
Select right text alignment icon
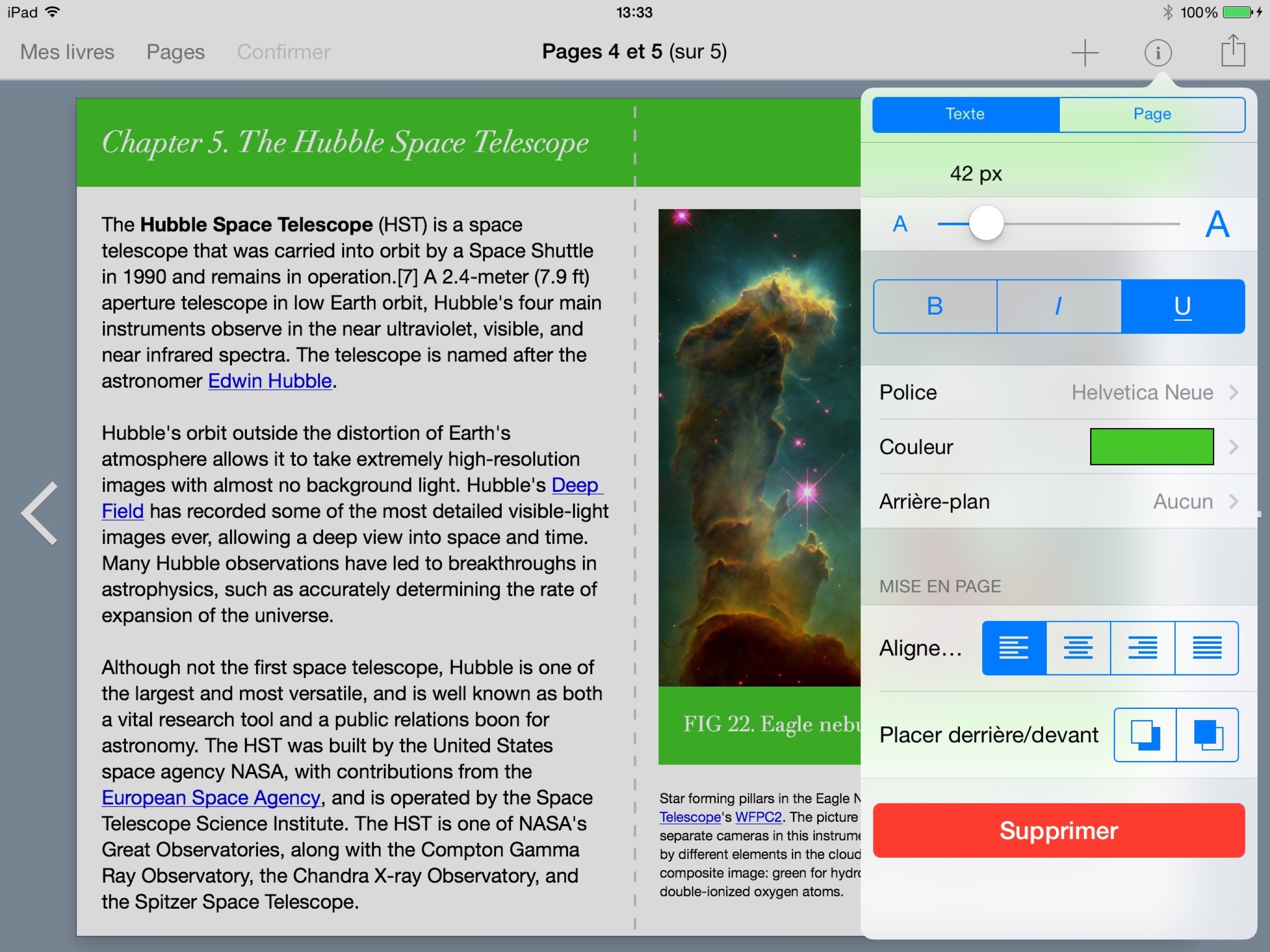[1142, 648]
